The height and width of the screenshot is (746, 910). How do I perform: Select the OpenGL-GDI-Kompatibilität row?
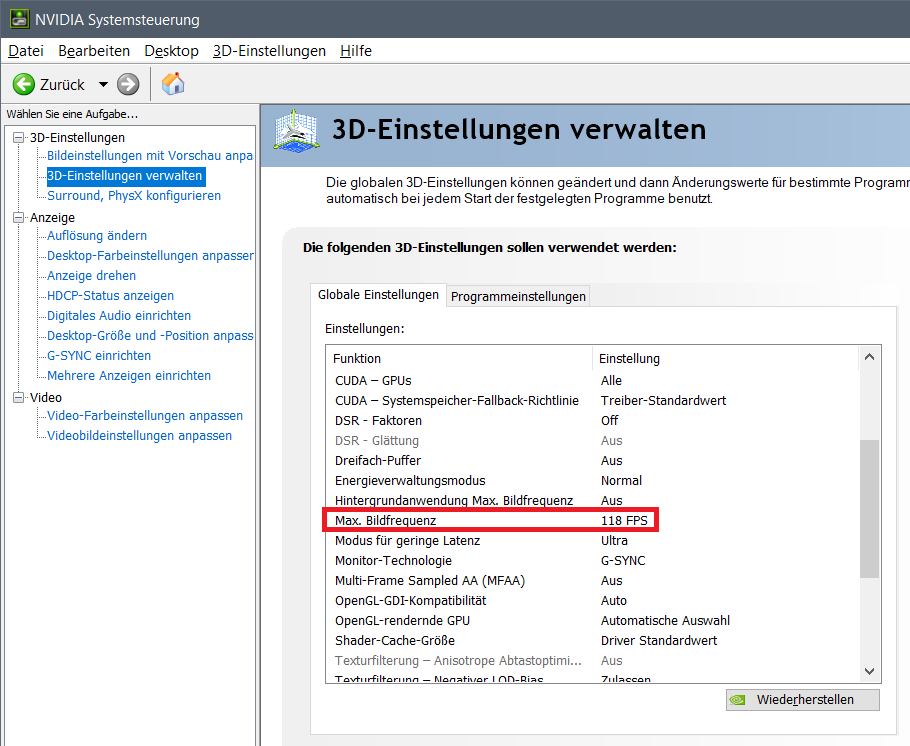(592, 601)
